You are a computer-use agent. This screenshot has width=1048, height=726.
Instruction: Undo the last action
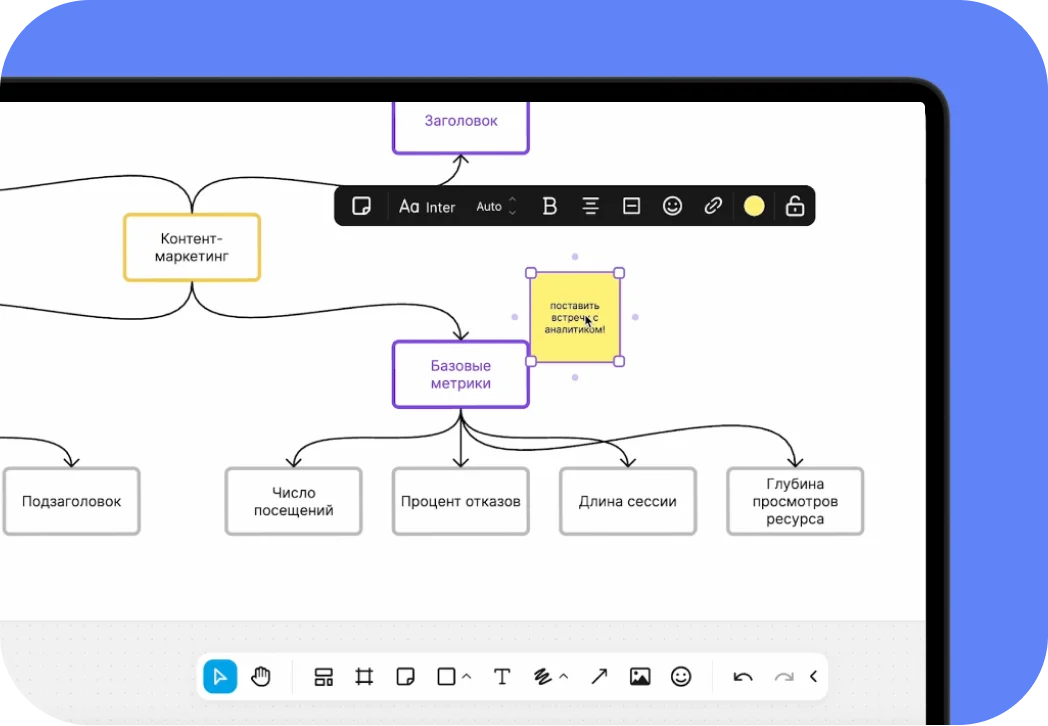pos(743,677)
